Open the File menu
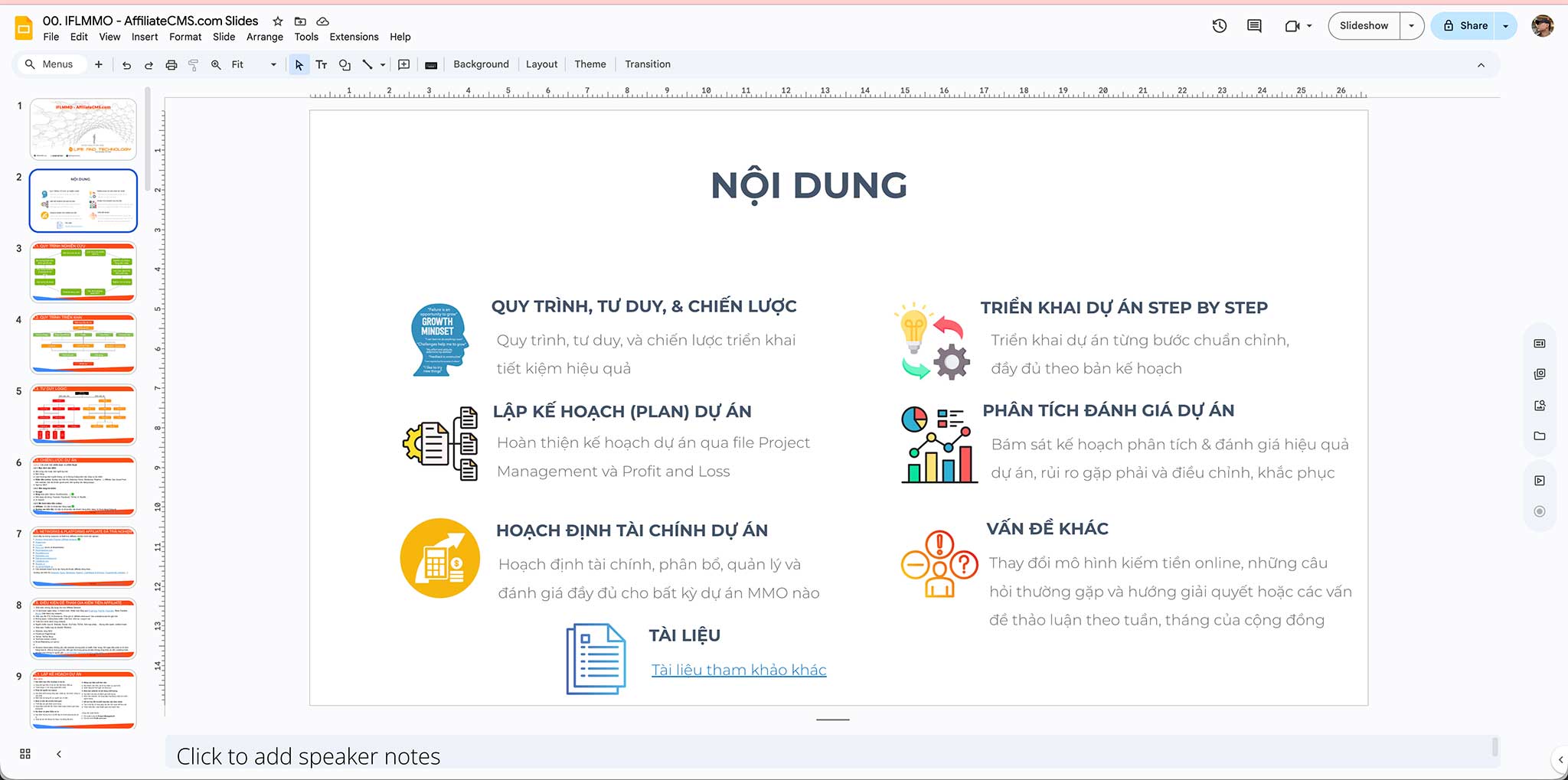 [x=51, y=37]
